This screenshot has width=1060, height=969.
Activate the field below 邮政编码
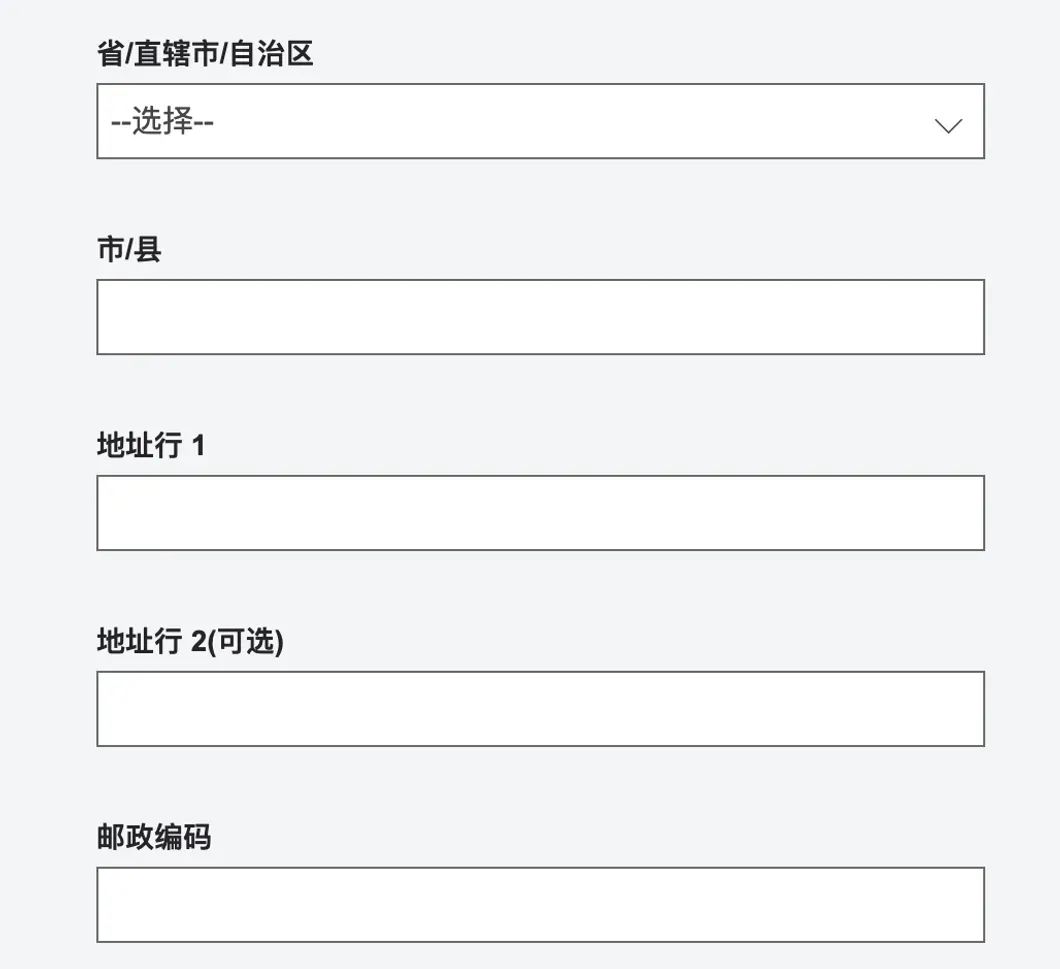coord(540,904)
